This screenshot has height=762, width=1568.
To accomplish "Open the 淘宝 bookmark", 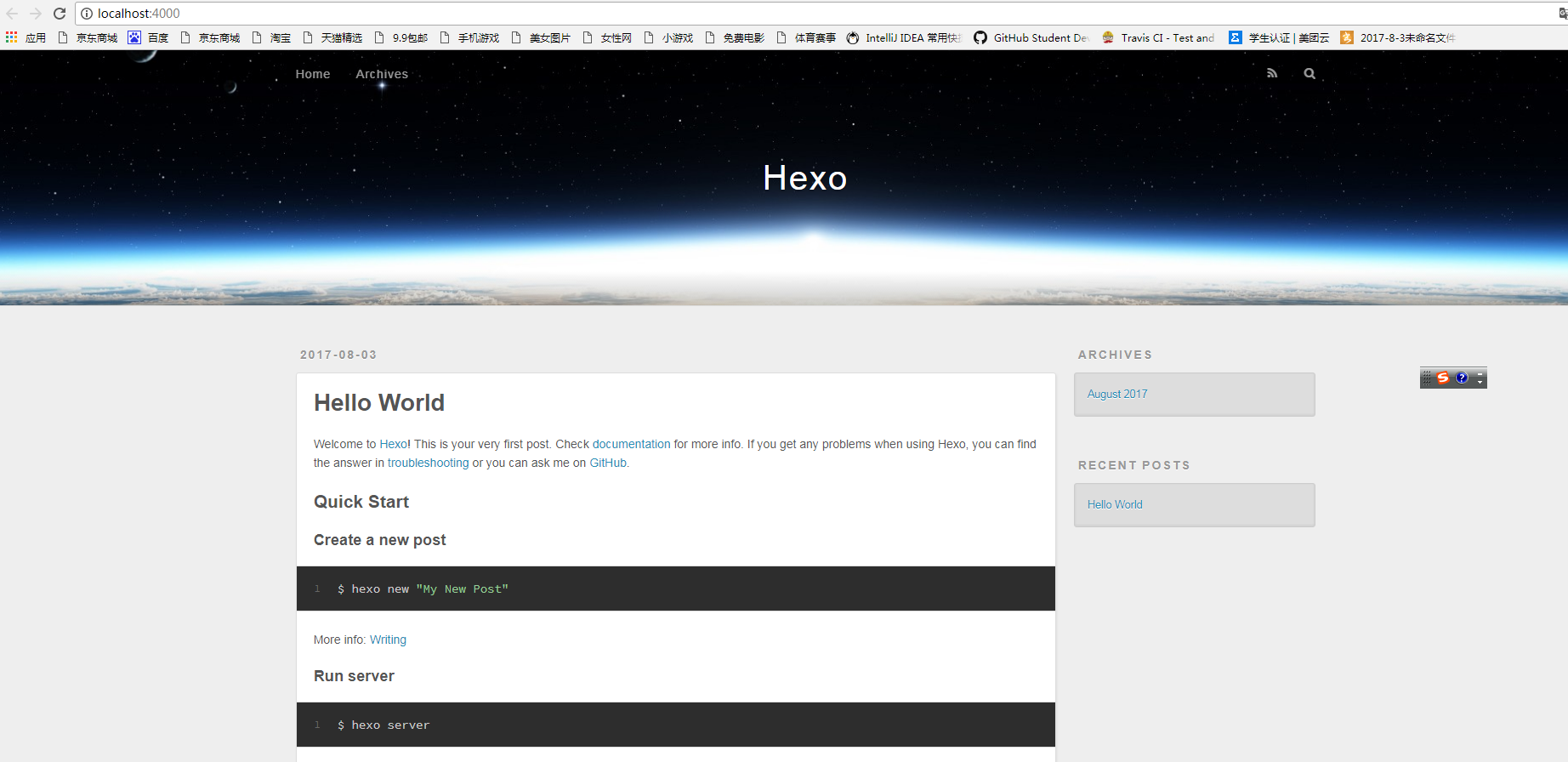I will 271,37.
